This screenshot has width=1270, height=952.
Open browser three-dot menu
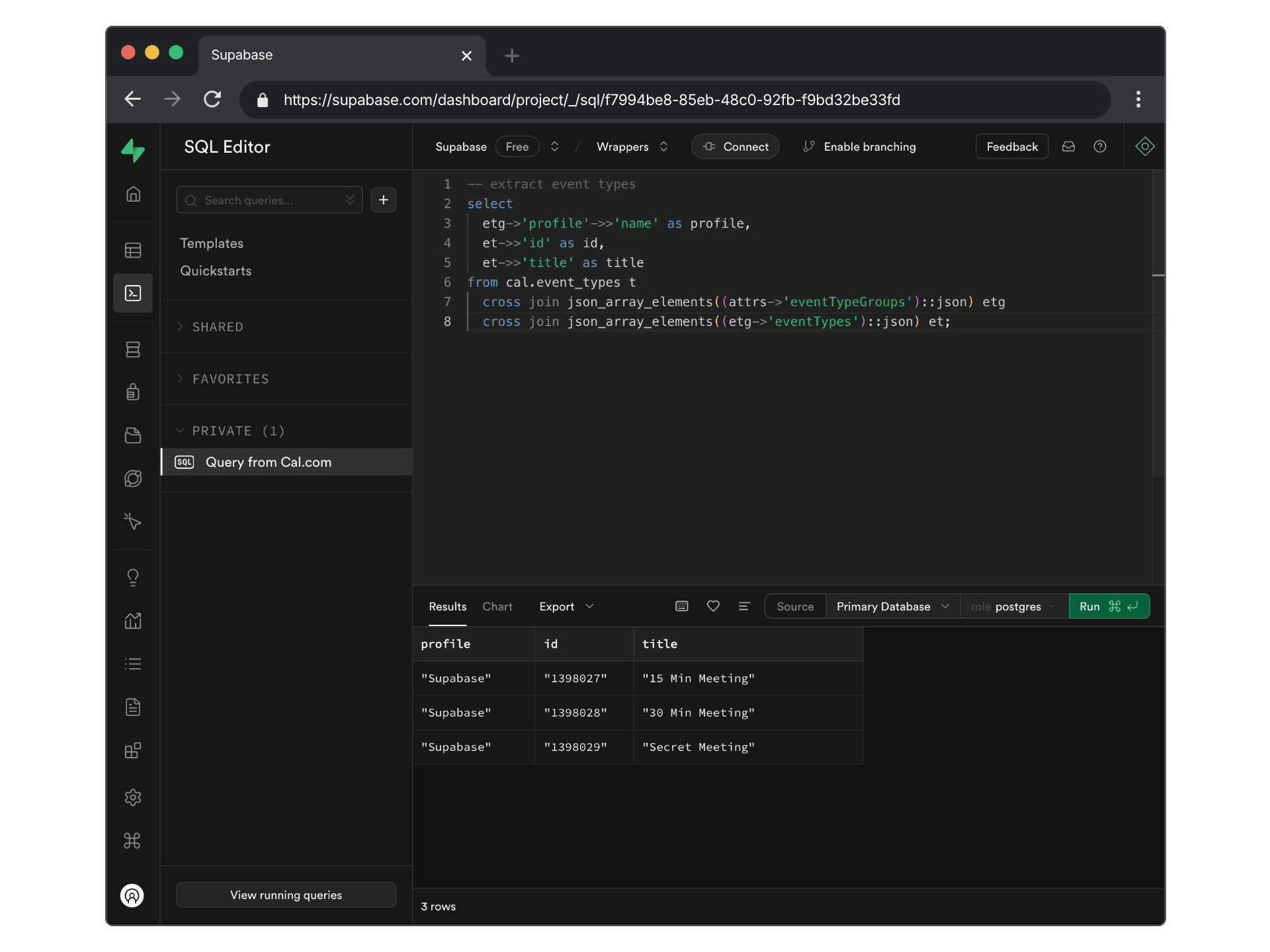pos(1138,99)
